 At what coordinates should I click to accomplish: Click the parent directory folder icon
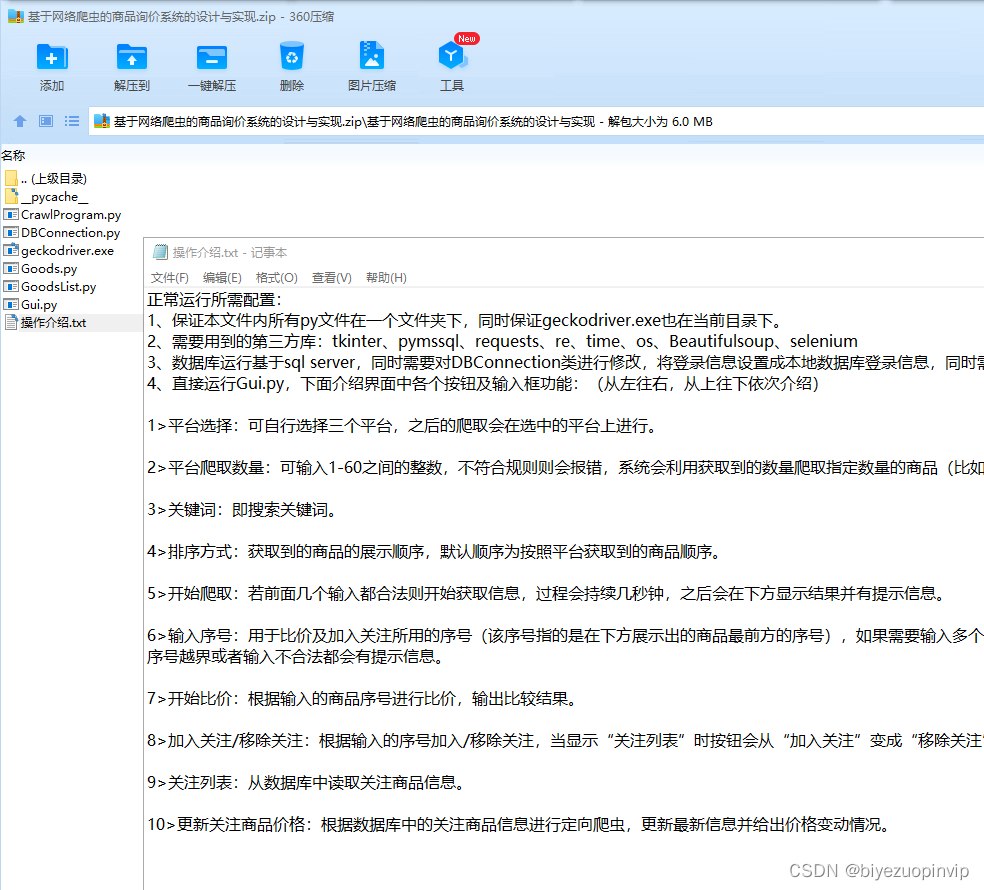pyautogui.click(x=11, y=178)
